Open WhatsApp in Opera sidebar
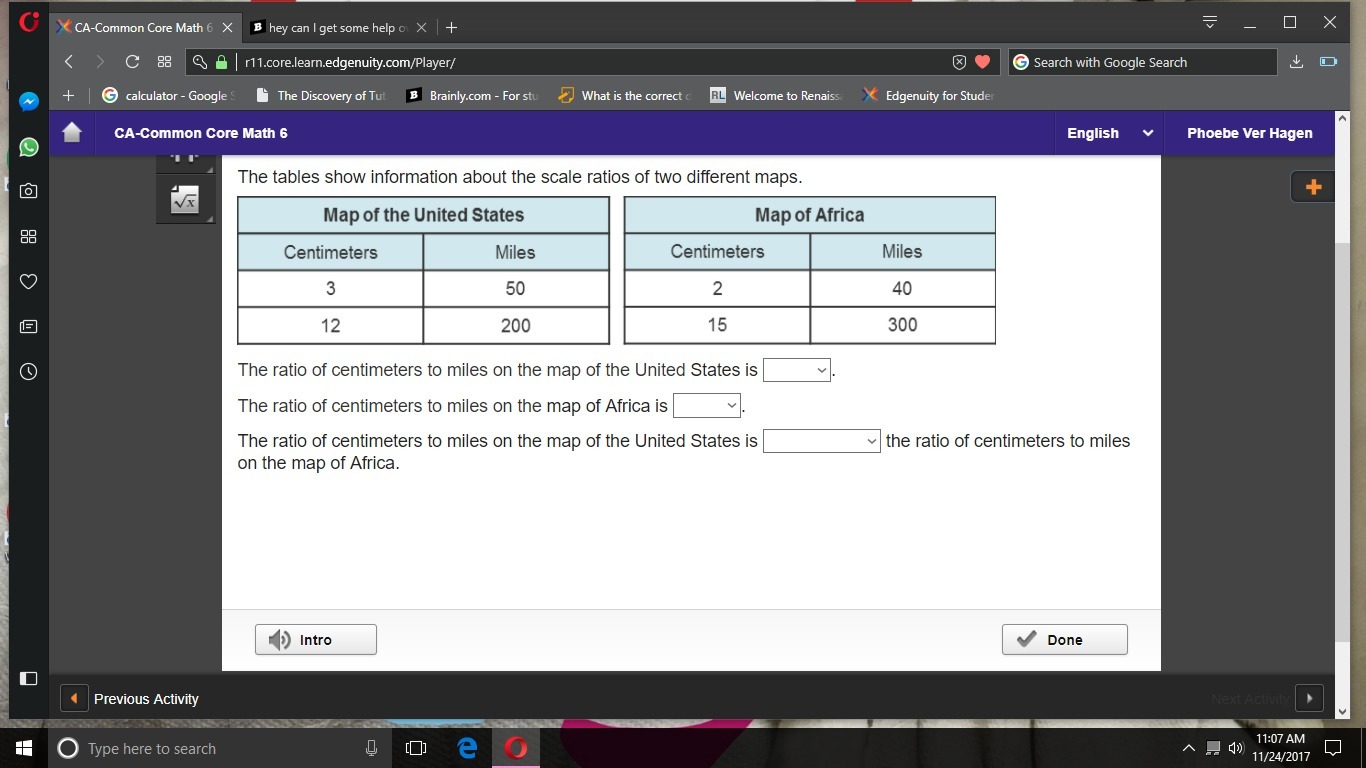The image size is (1366, 768). [28, 147]
